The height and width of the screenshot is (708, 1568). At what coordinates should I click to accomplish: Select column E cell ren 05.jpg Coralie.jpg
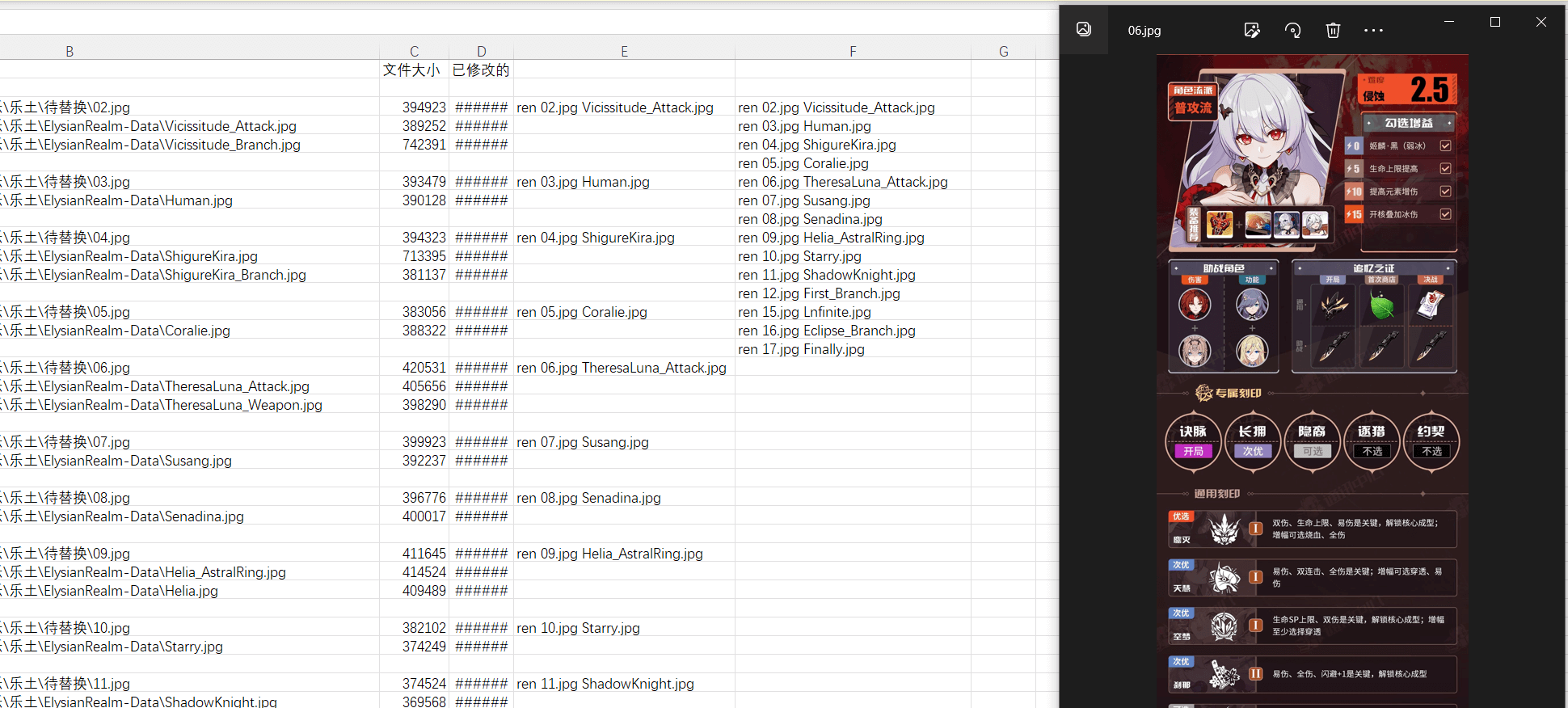624,311
